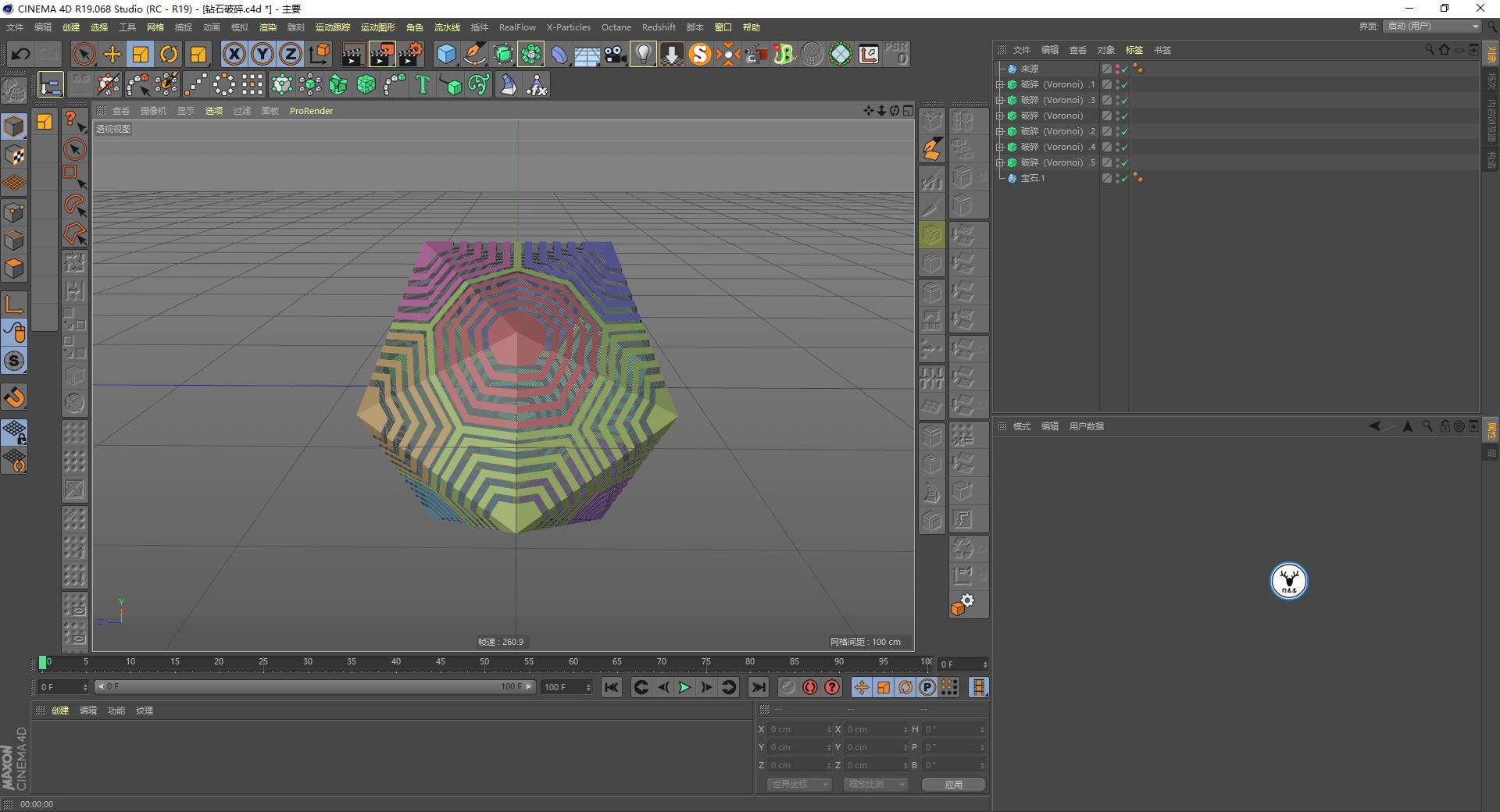Select the Pen spline tool icon
The image size is (1500, 812).
(x=475, y=55)
